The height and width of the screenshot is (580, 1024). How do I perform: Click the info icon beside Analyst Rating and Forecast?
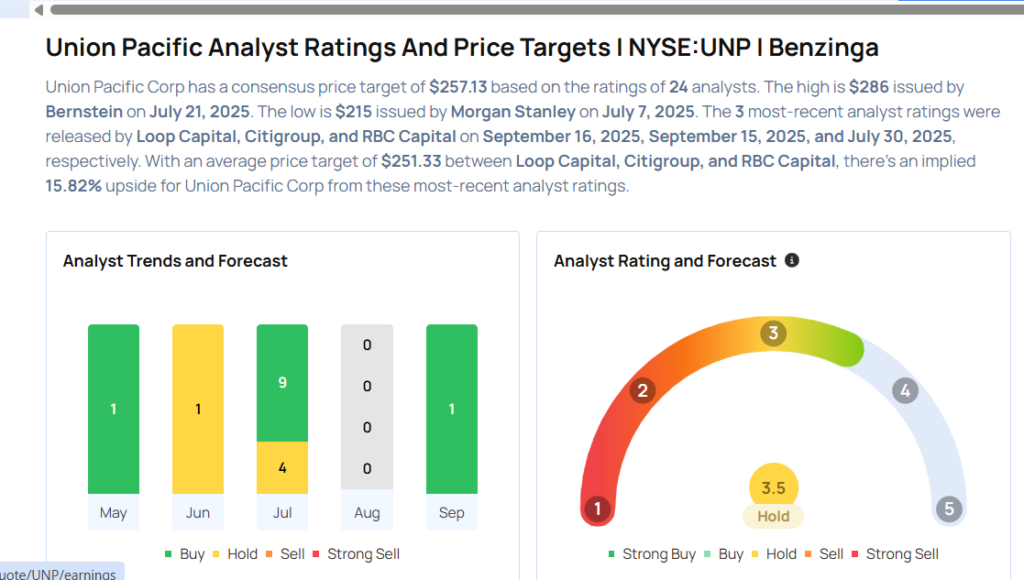tap(792, 260)
